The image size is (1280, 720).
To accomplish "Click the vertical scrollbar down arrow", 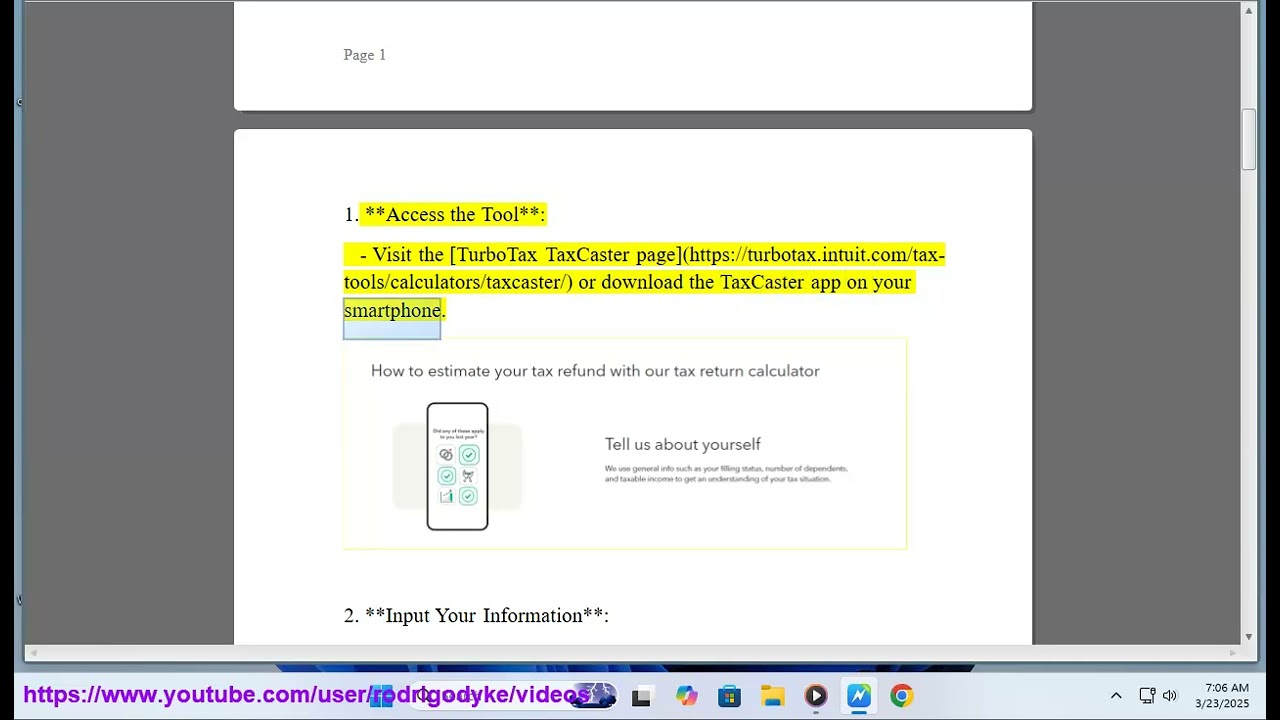I will coord(1248,637).
